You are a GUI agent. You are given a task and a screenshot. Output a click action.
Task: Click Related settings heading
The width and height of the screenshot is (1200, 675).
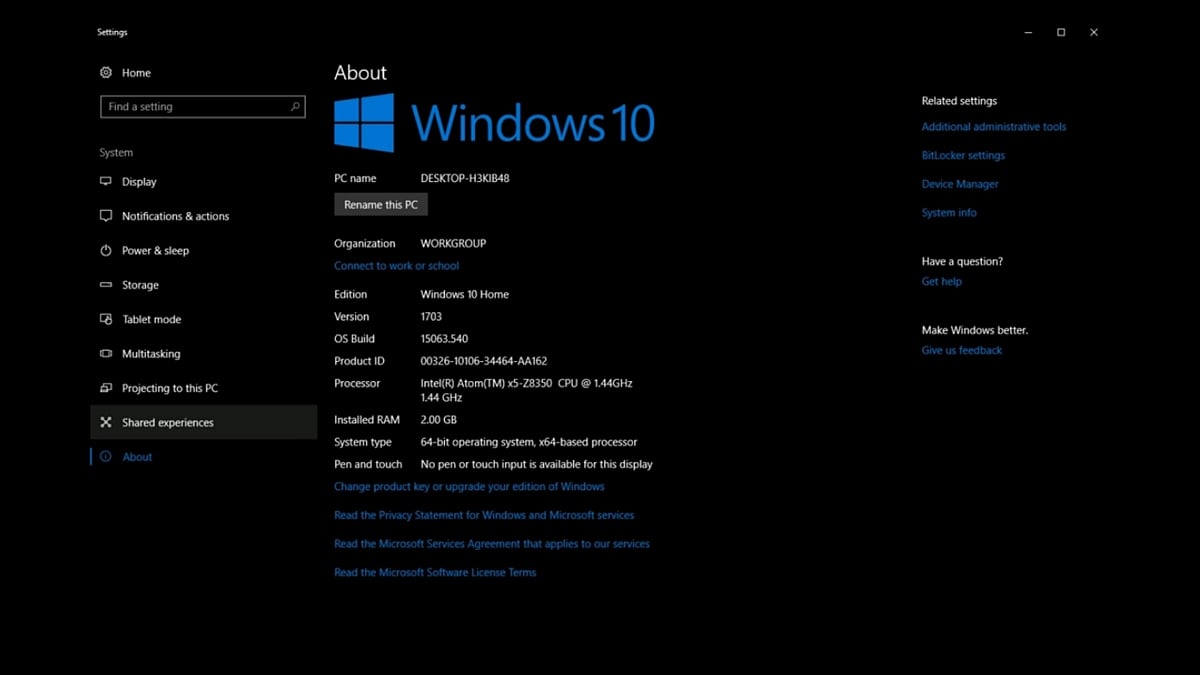pos(959,101)
